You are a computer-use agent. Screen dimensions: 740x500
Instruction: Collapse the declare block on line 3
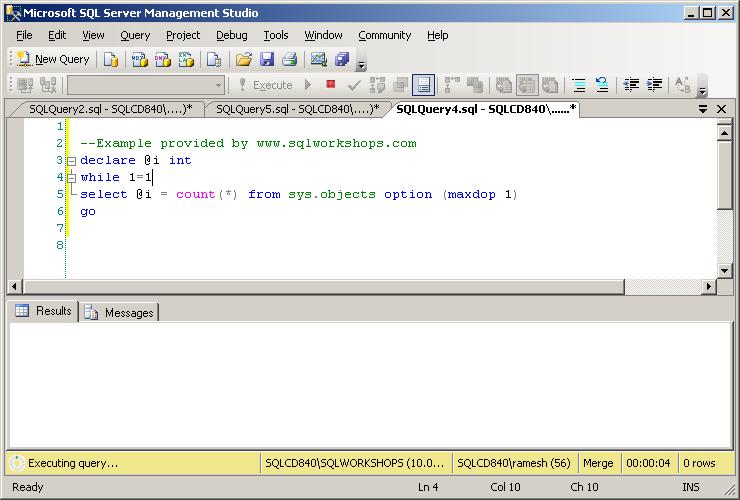(x=71, y=161)
